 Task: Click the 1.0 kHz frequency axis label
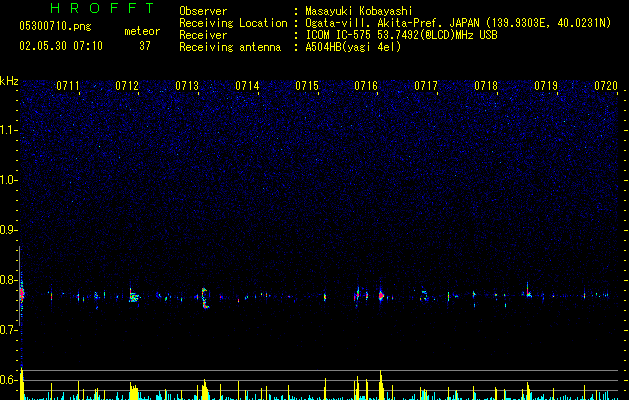(8, 180)
